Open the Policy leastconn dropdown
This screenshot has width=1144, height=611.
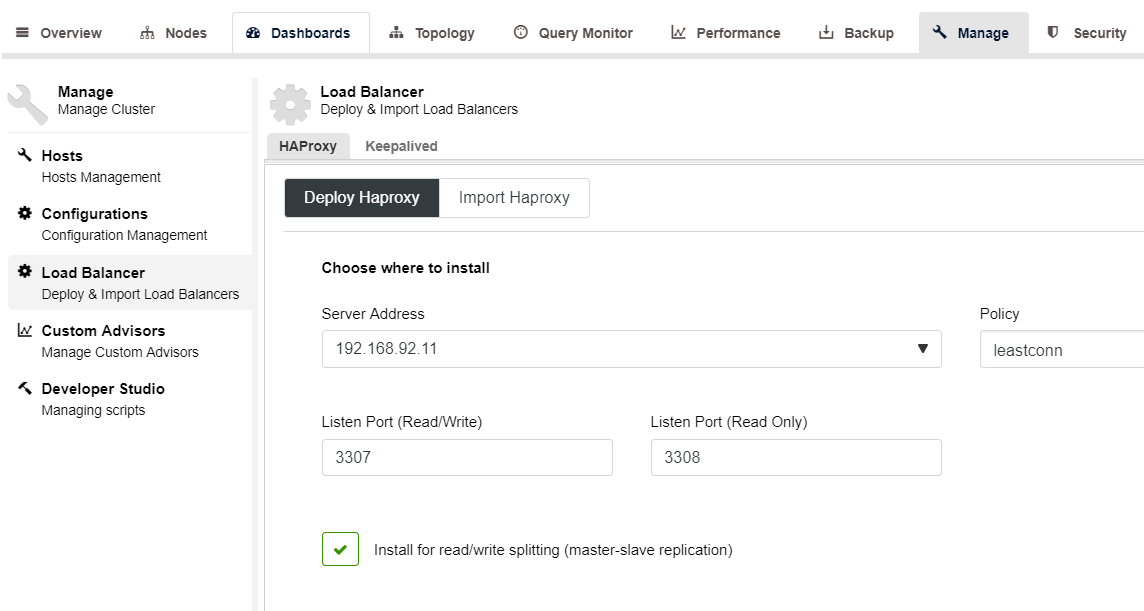(1061, 350)
